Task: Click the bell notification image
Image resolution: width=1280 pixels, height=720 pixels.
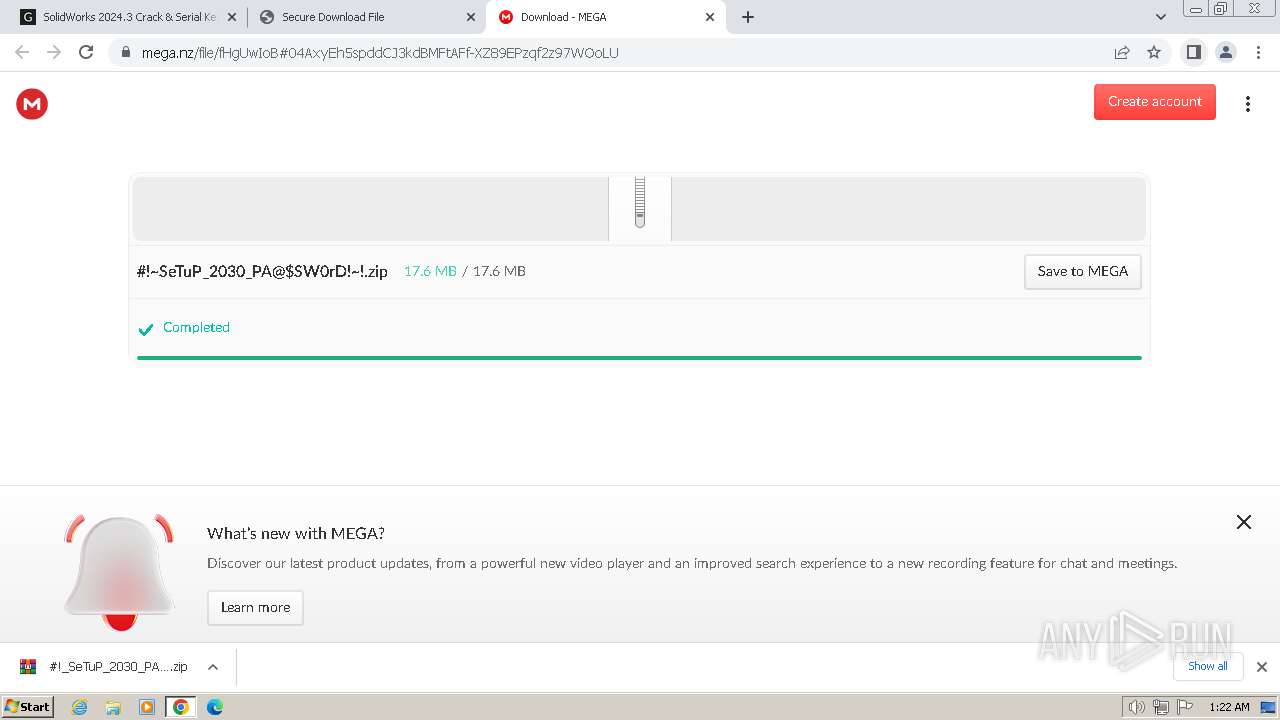Action: 119,573
